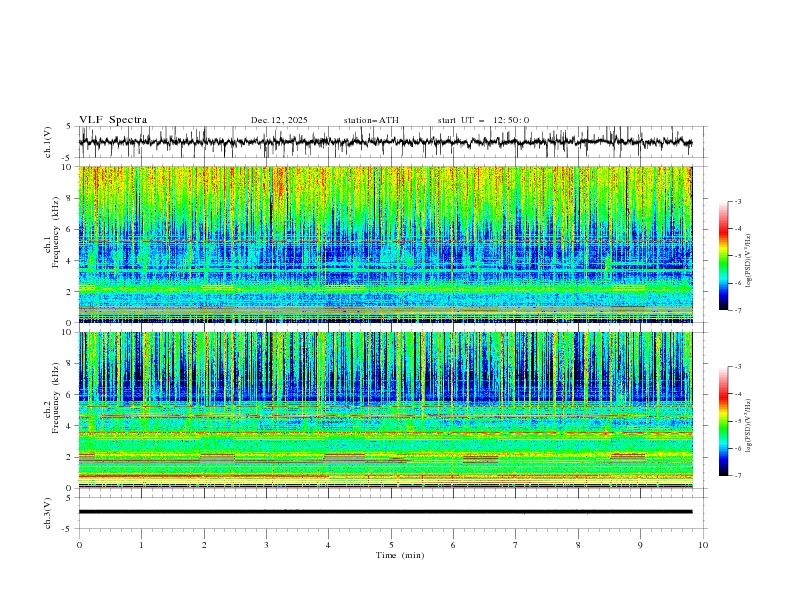This screenshot has height=612, width=792.
Task: Click the 5 minute tick on time axis
Action: 391,544
